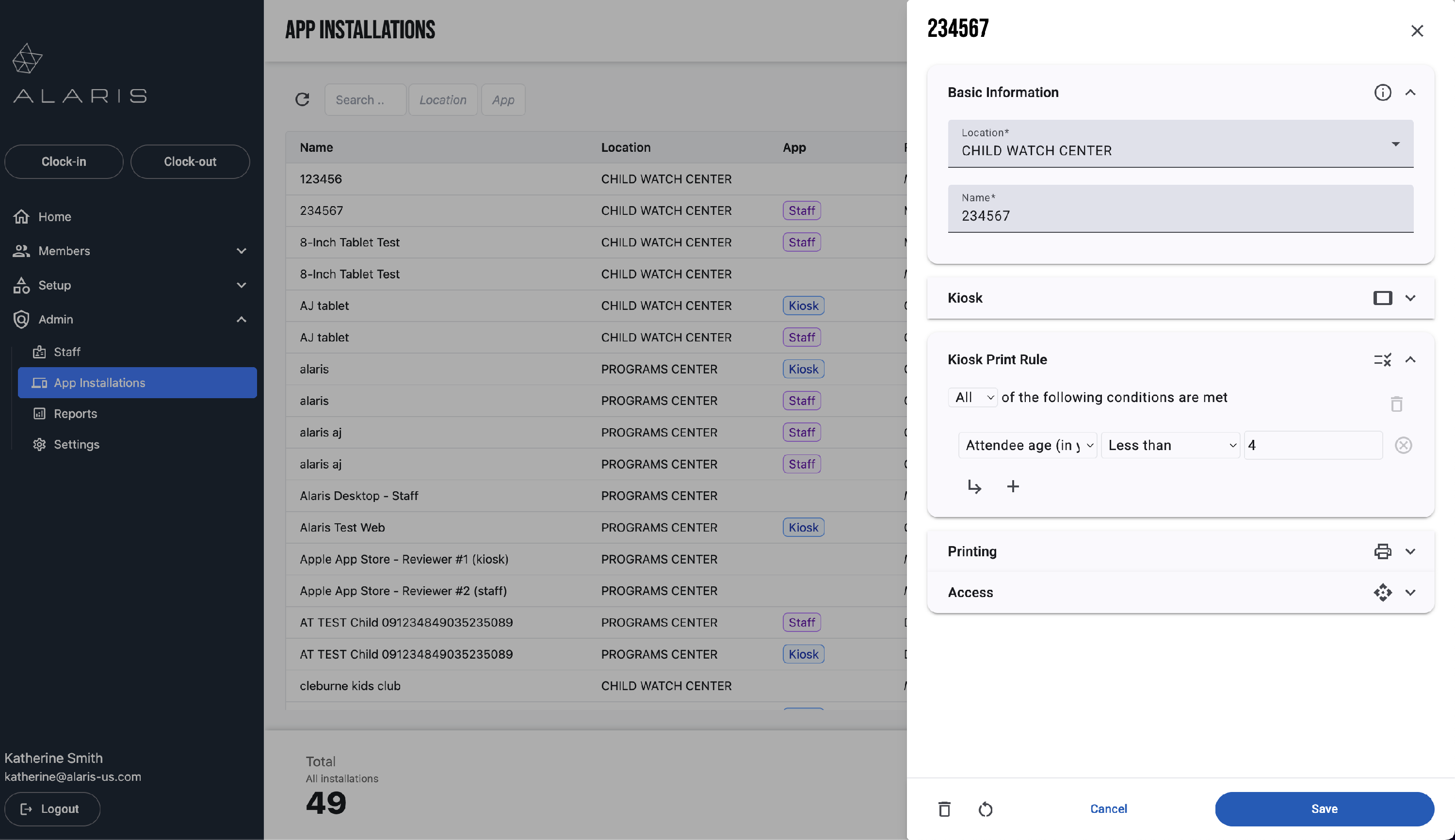This screenshot has height=840, width=1455.
Task: Click the refresh installations icon
Action: (302, 99)
